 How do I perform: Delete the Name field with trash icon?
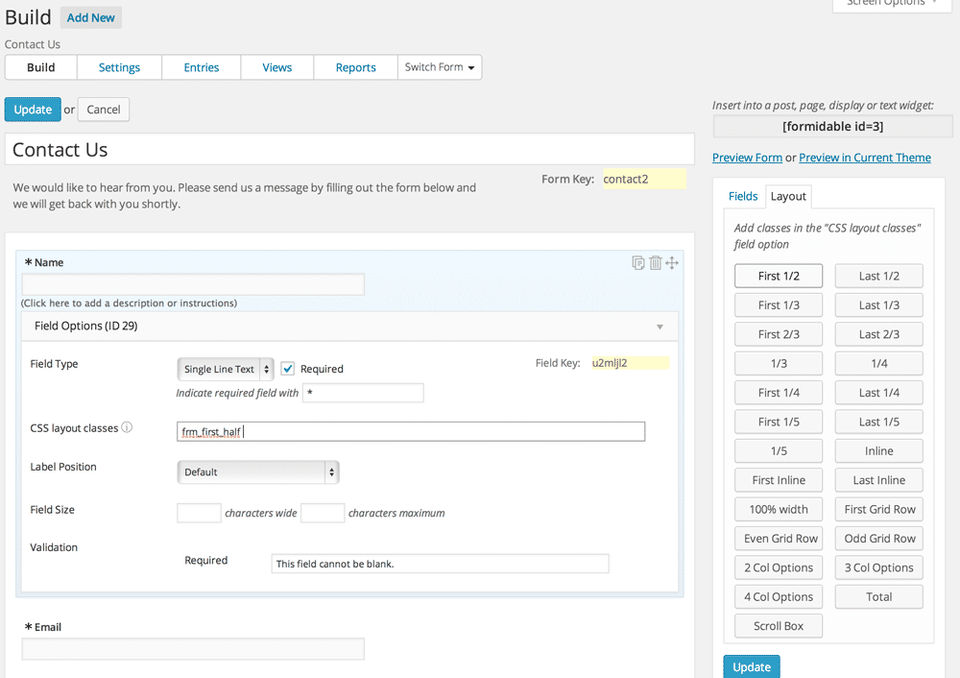point(655,263)
